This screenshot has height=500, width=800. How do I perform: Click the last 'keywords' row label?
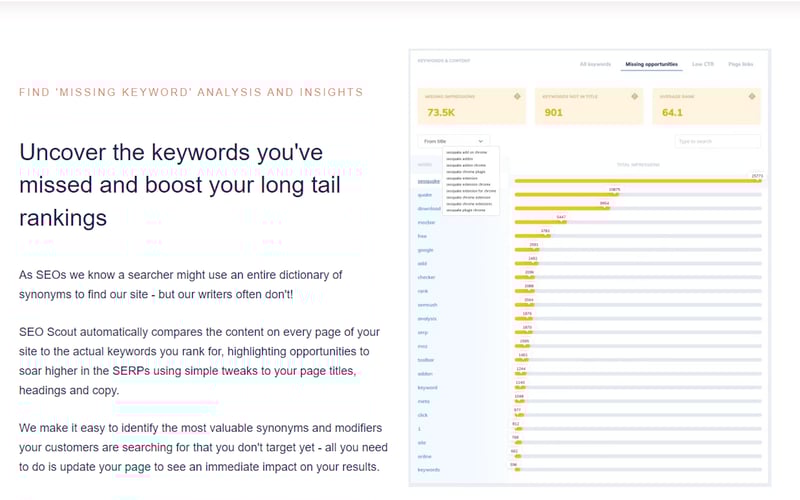point(429,469)
